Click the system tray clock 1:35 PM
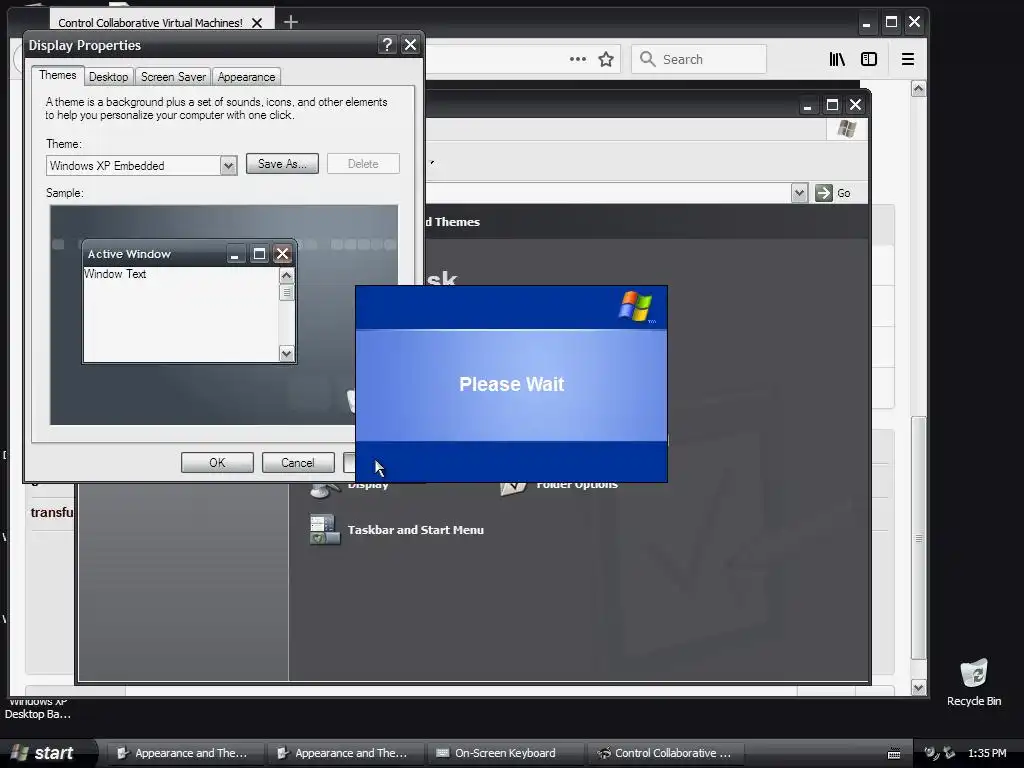This screenshot has width=1024, height=768. (987, 753)
